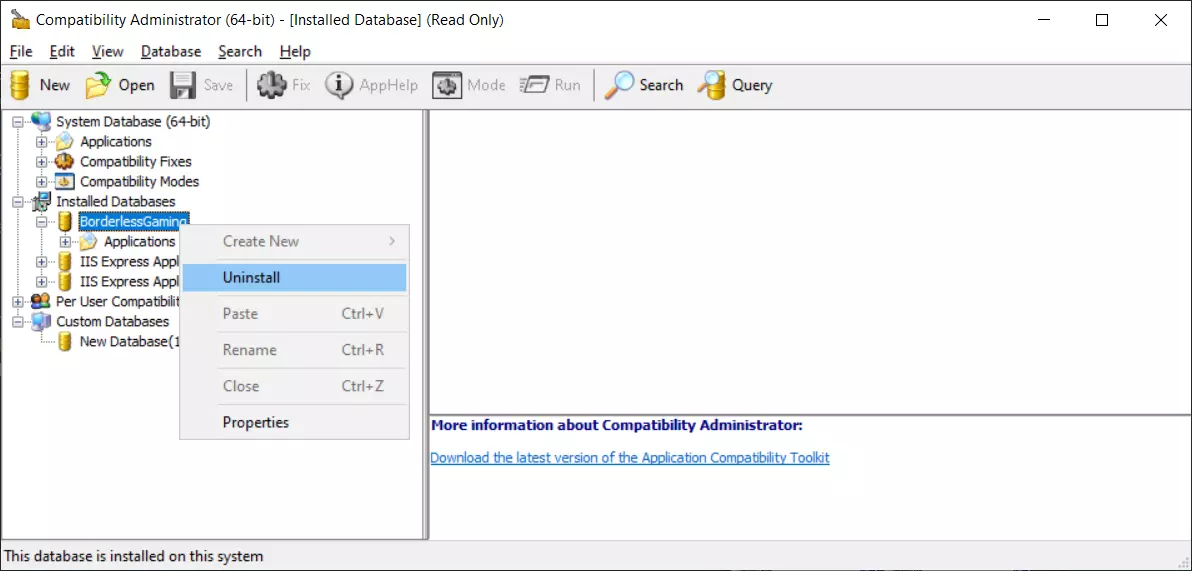Click the Save floppy disk icon
1192x571 pixels.
point(182,85)
